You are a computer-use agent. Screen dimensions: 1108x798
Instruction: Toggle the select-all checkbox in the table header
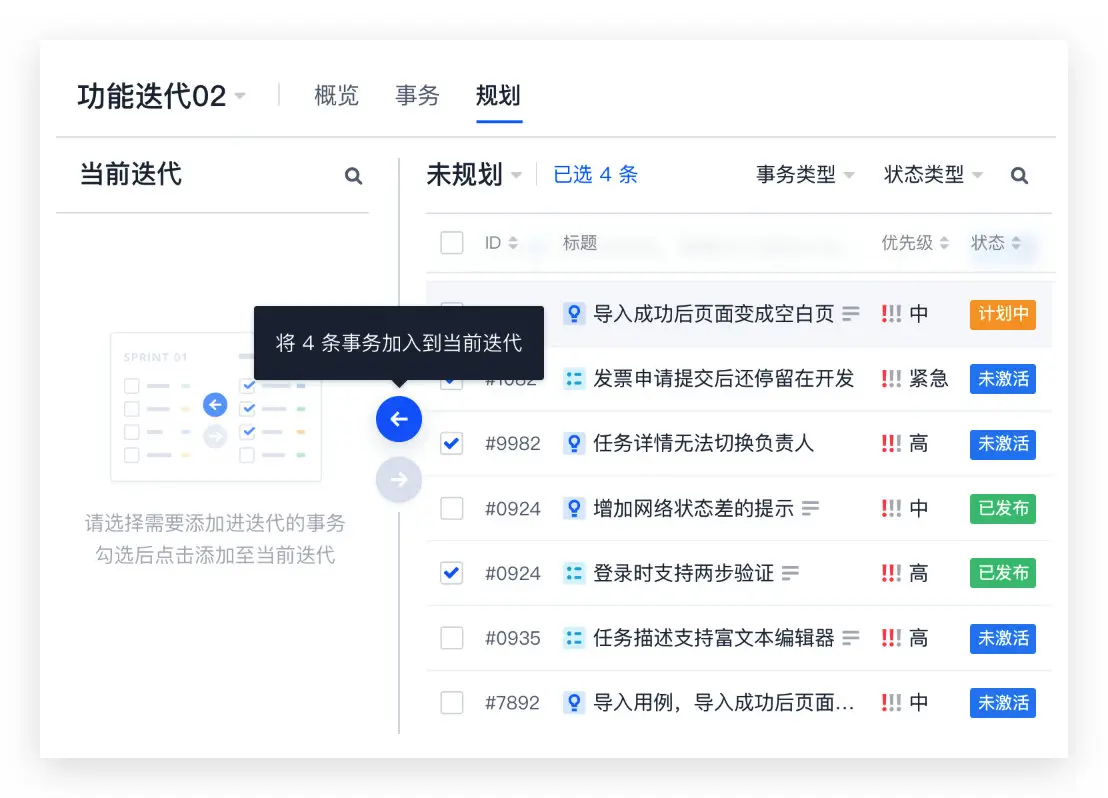[451, 242]
